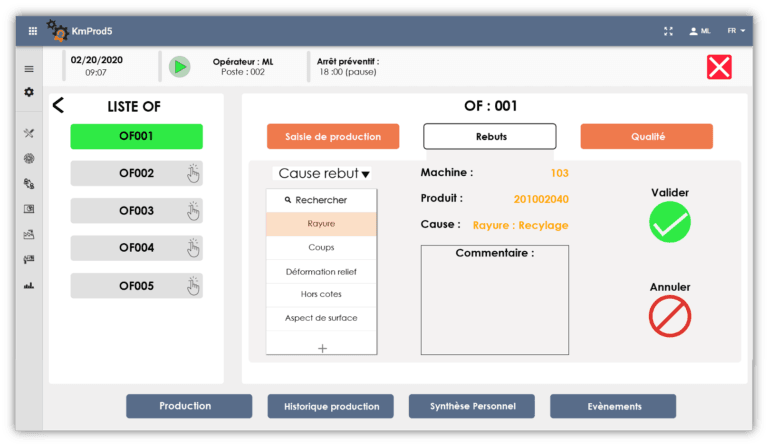Switch to the Qualité tab
Screen dimensions: 768x446
coord(647,136)
